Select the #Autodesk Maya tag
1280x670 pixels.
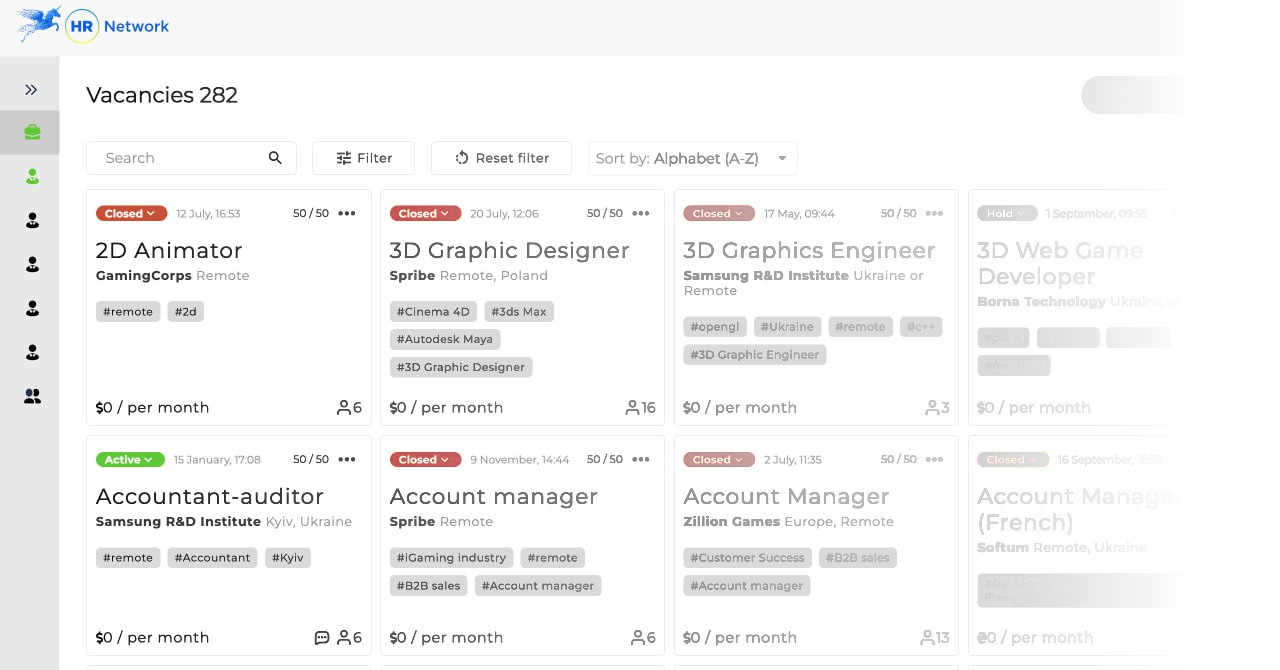point(445,339)
